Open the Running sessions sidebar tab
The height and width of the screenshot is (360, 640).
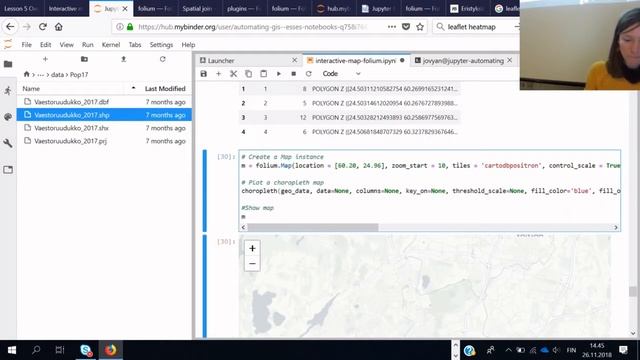[8, 90]
